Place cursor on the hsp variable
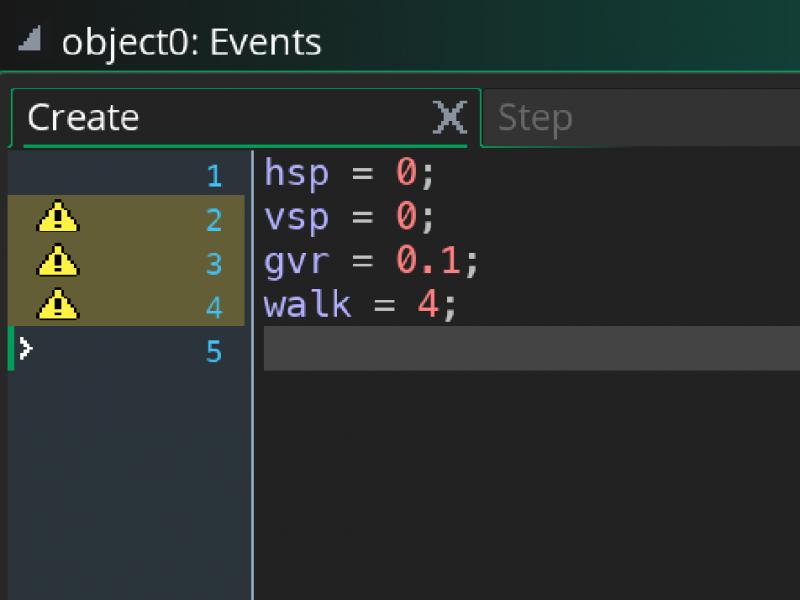 (x=296, y=173)
